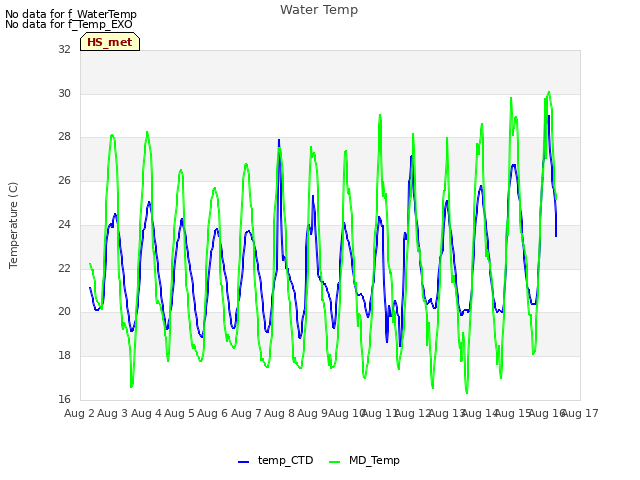Click 'No data for f_WaterTemp' message
640x480 pixels.
click(x=71, y=14)
